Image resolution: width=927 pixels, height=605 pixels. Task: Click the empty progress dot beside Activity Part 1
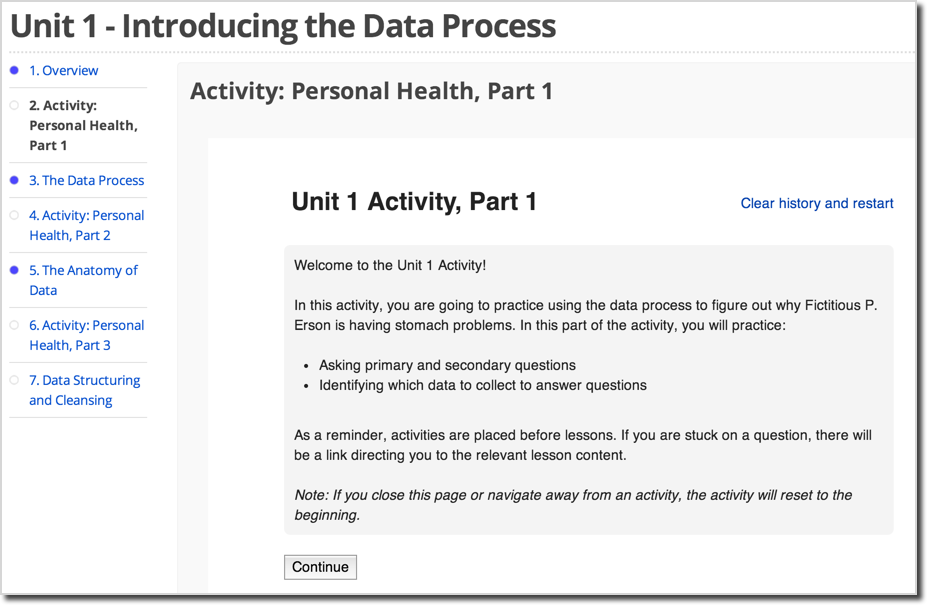coord(14,105)
